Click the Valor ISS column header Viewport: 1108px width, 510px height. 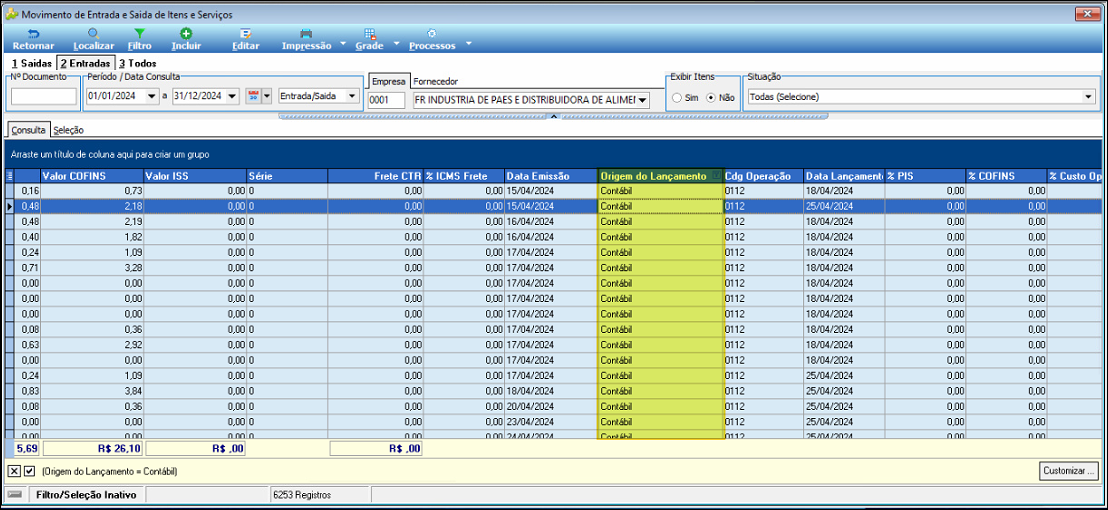[194, 176]
